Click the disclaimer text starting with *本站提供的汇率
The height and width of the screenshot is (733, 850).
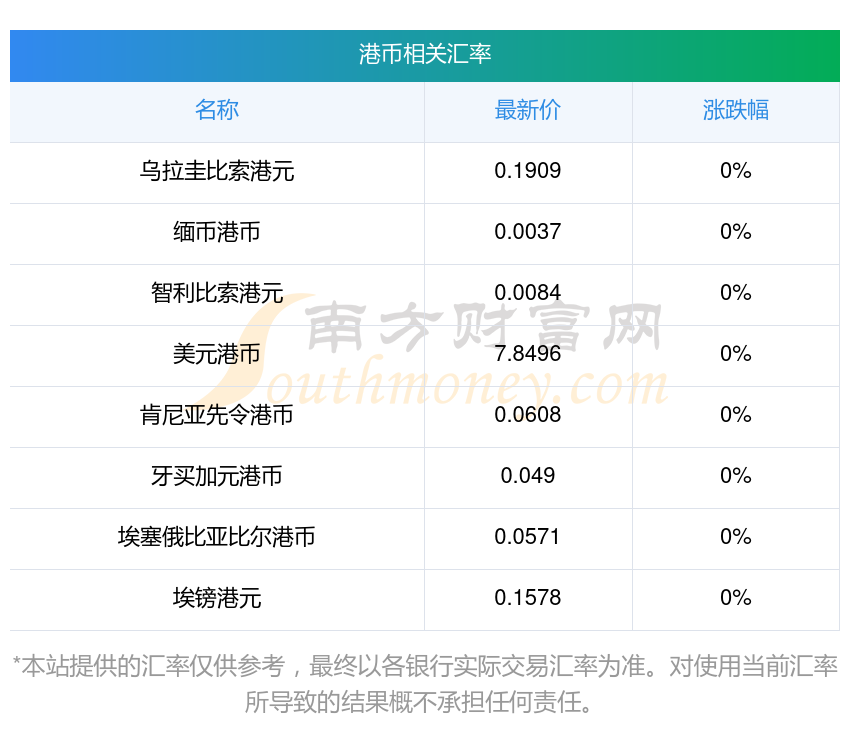click(425, 684)
